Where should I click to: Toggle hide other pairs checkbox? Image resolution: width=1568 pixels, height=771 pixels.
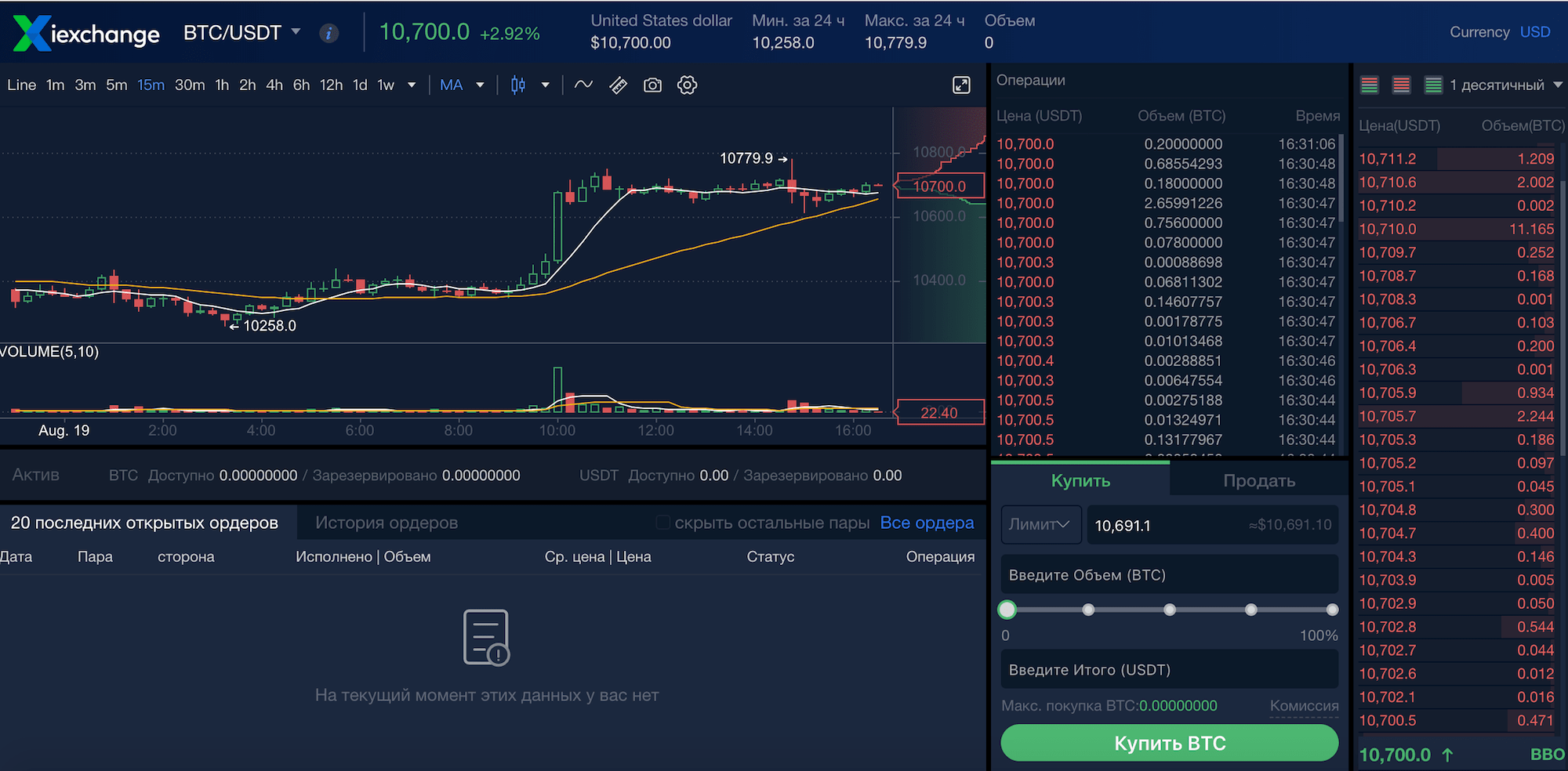point(662,523)
